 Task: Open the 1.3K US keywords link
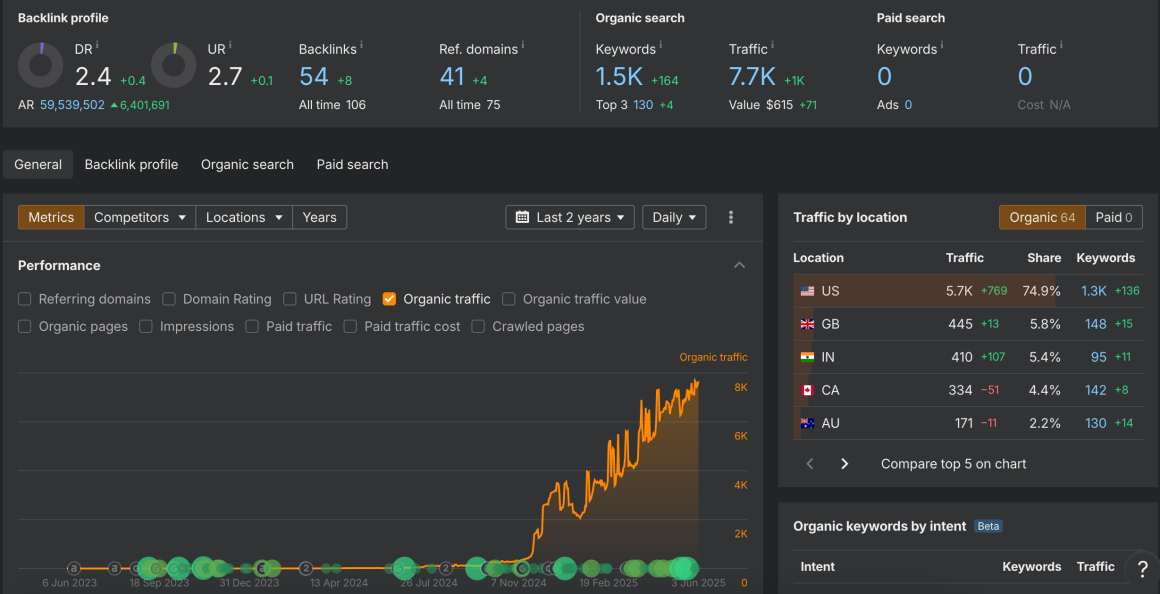click(1095, 290)
